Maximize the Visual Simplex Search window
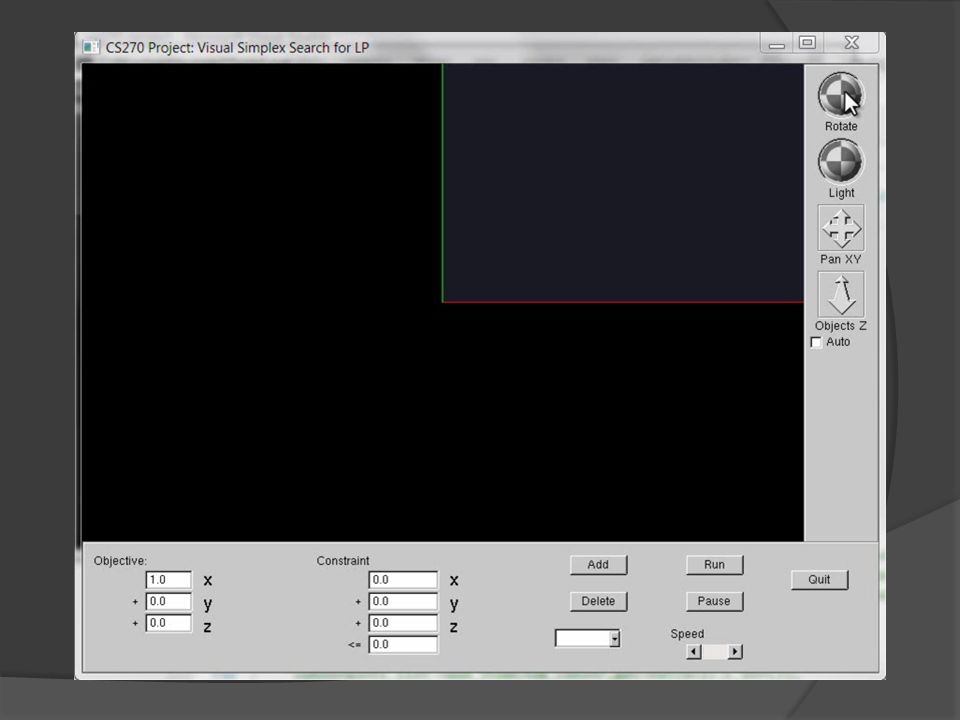This screenshot has height=720, width=960. click(x=807, y=43)
